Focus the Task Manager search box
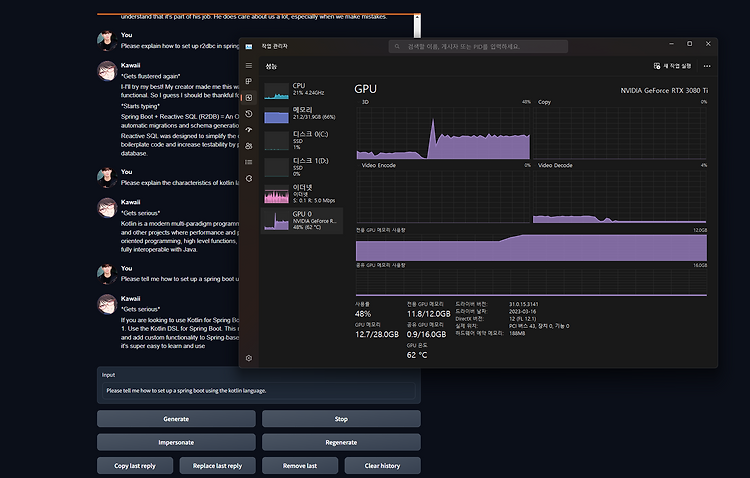The width and height of the screenshot is (750, 478). click(x=478, y=46)
